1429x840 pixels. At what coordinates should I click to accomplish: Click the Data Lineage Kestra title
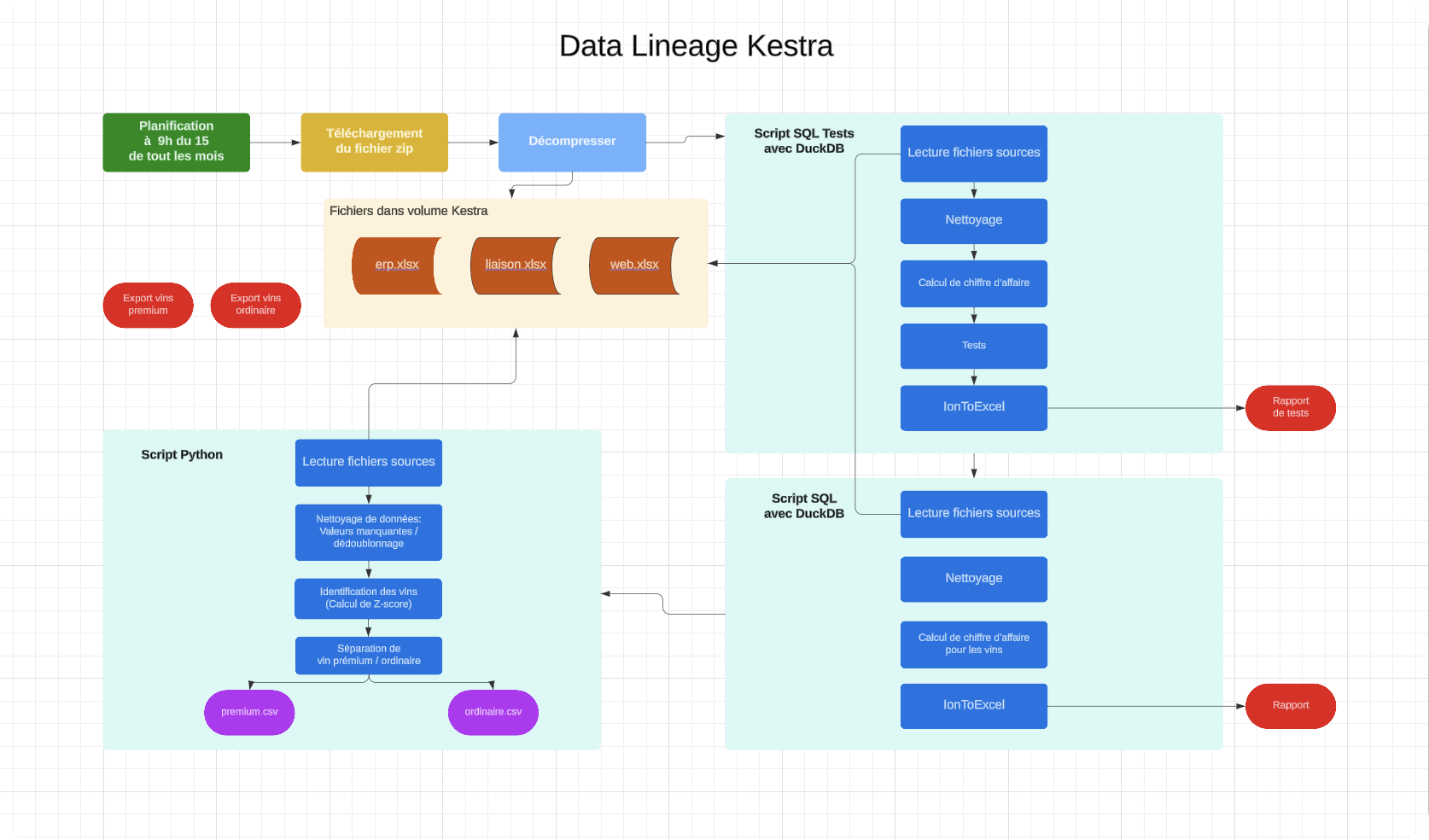[696, 46]
